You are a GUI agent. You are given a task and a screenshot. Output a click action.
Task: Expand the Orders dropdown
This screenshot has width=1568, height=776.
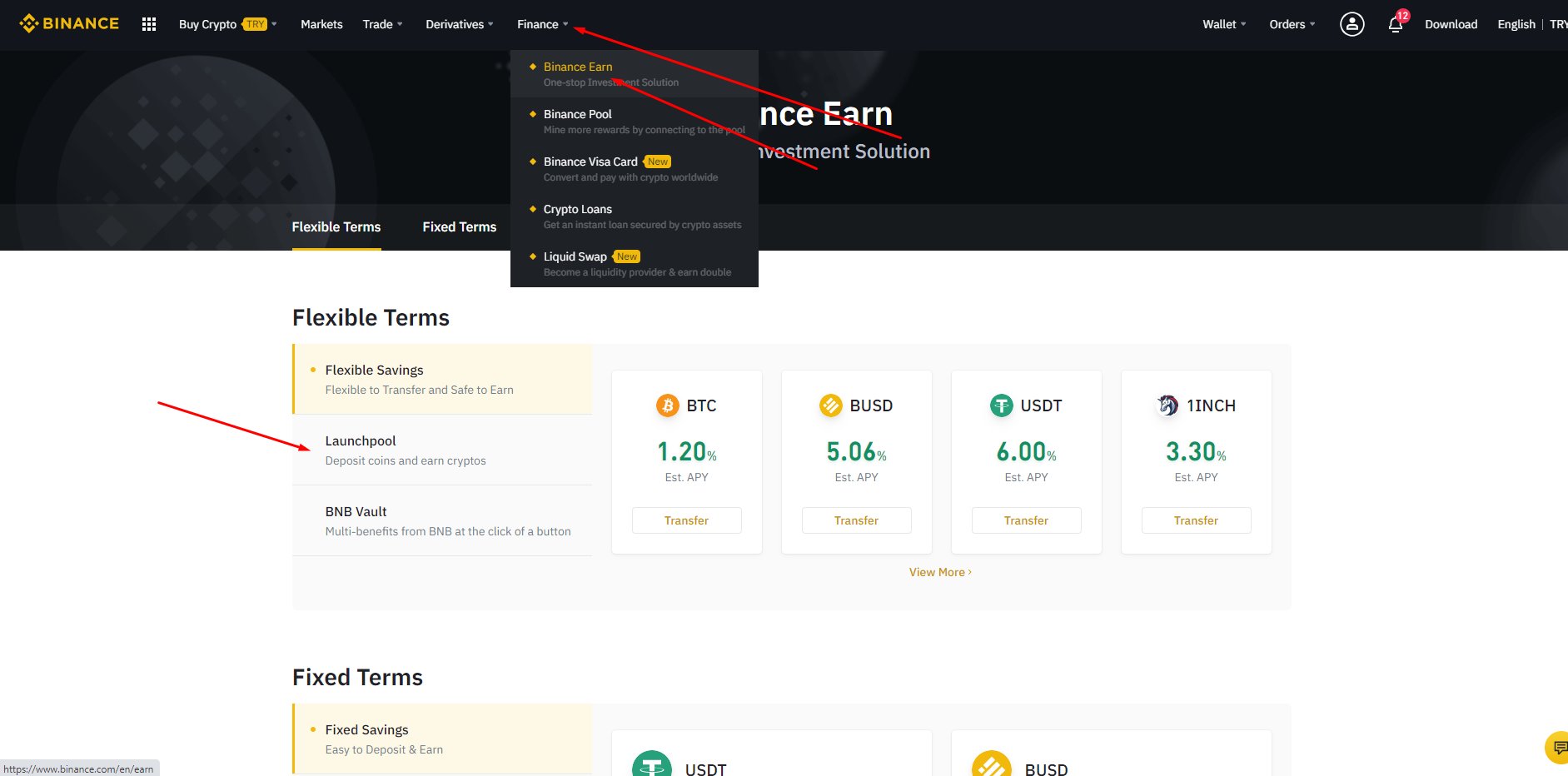point(1292,24)
